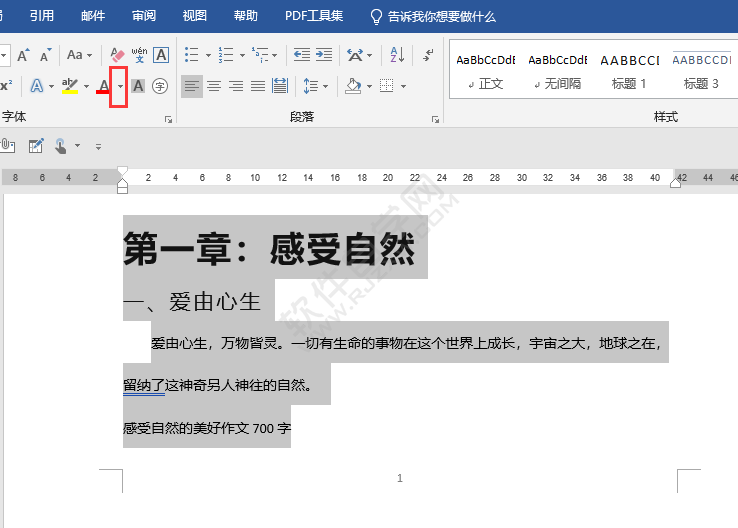Screen dimensions: 738x528
Task: Expand the text highlight color dropdown arrow
Action: coord(86,86)
